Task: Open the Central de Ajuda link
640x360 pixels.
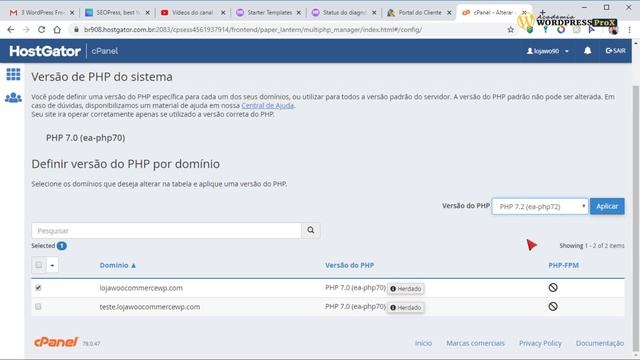Action: point(267,105)
